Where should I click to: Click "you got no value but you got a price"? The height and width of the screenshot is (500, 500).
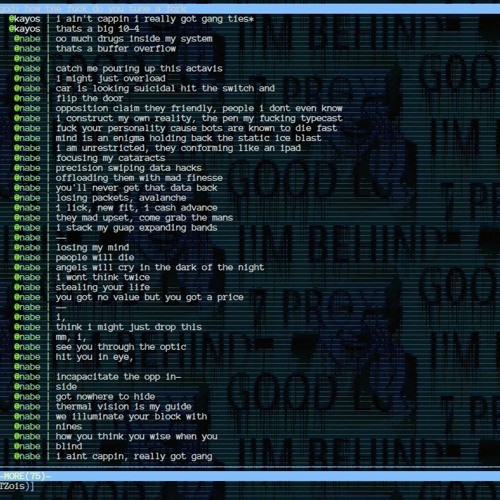(150, 297)
